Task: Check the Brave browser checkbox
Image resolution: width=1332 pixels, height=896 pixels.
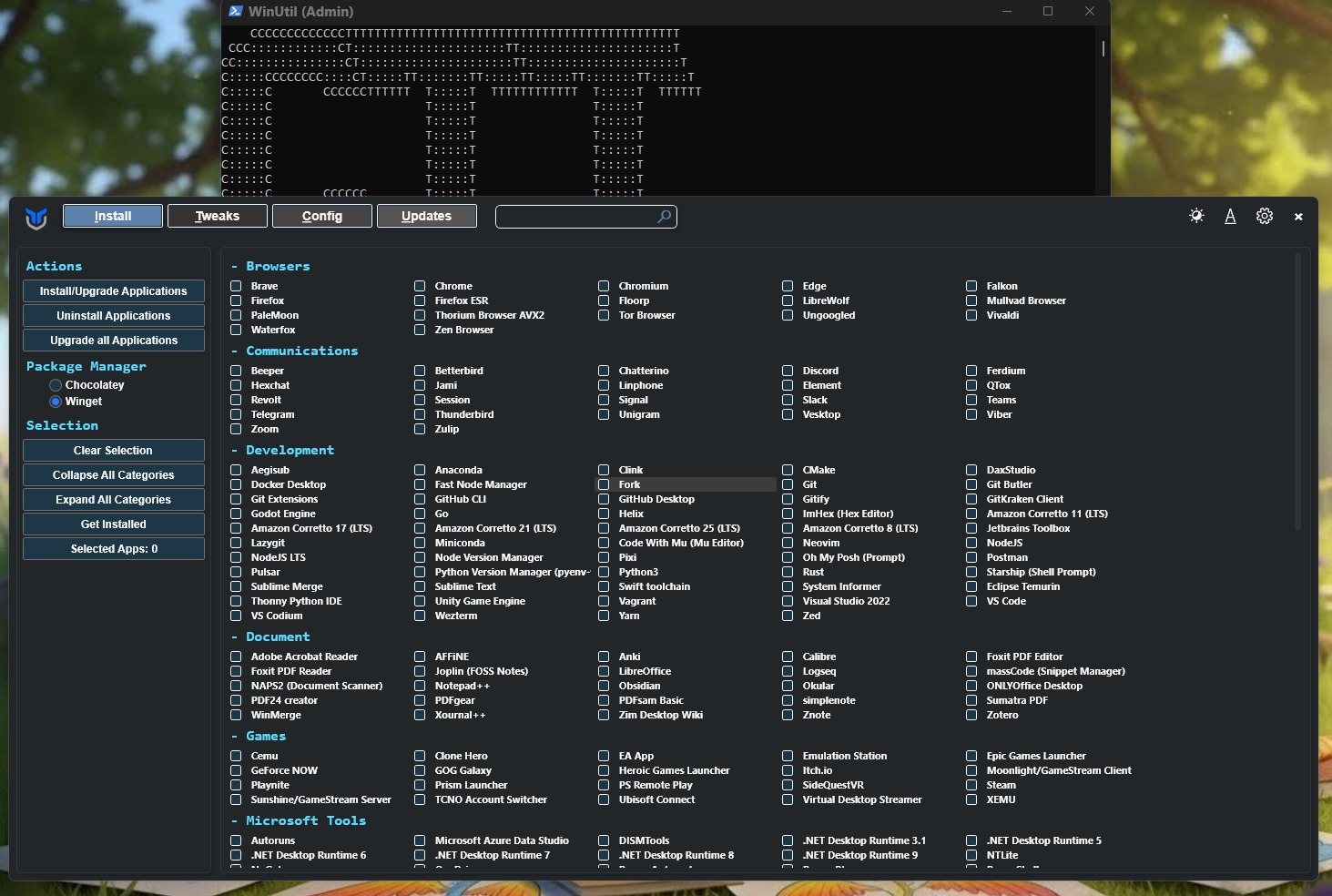Action: point(236,286)
